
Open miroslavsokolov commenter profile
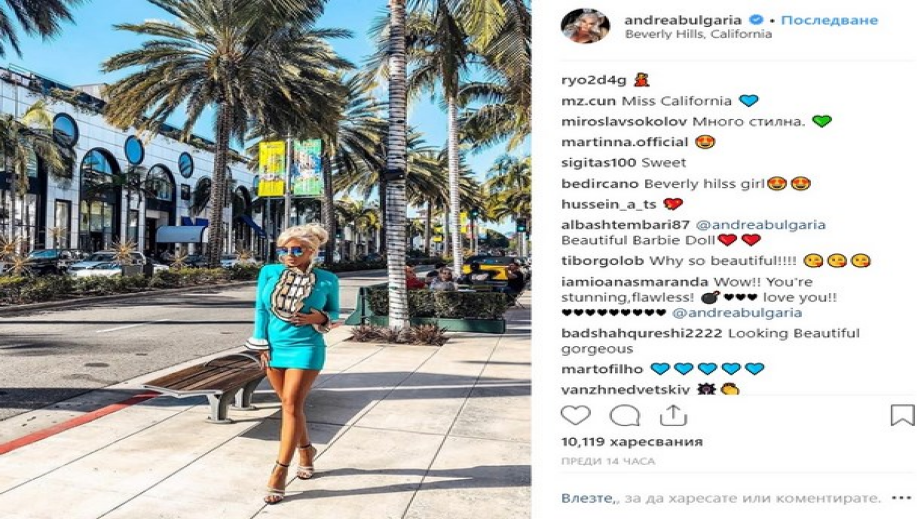624,122
